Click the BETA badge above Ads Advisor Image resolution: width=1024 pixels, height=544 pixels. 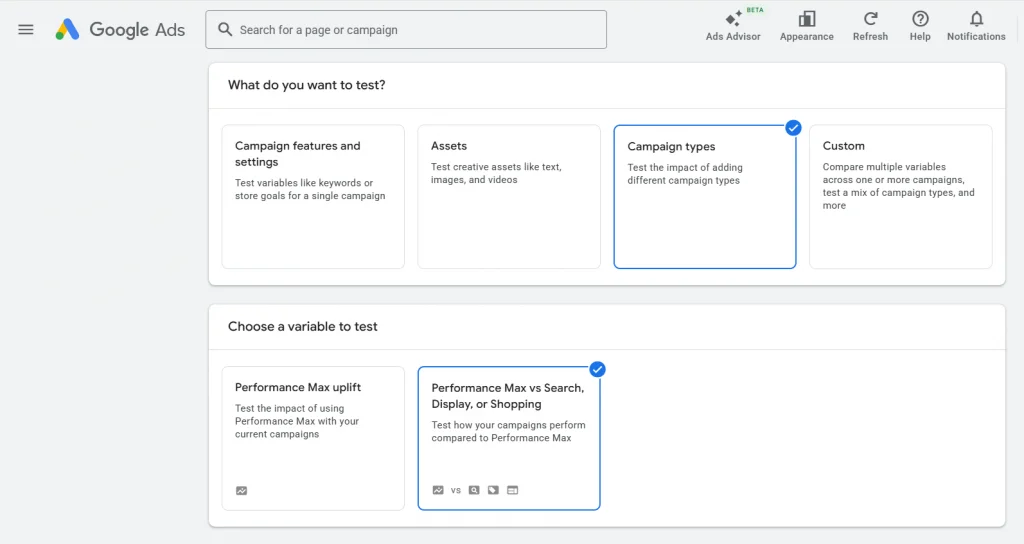click(x=755, y=10)
